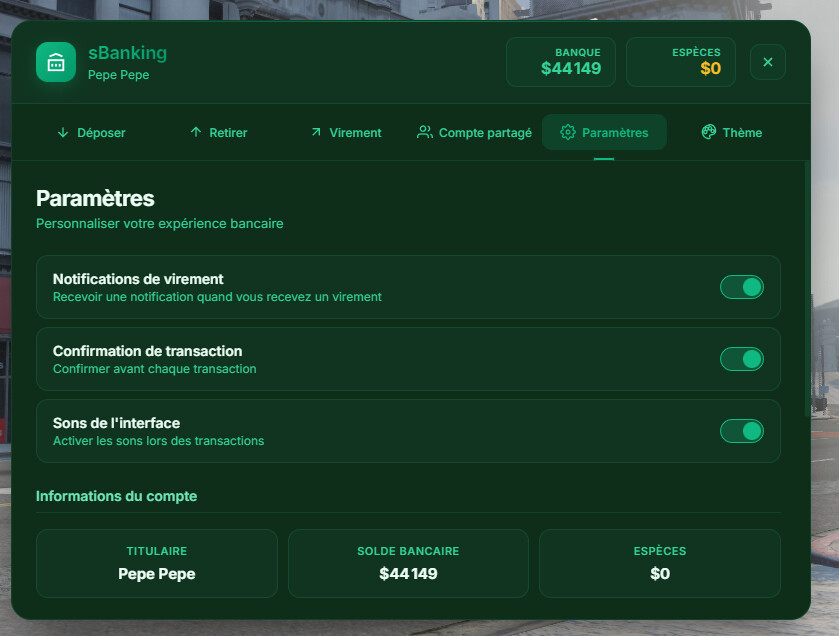Click the ESPÈCES $0 card at bottom
Image resolution: width=839 pixels, height=636 pixels.
(660, 563)
